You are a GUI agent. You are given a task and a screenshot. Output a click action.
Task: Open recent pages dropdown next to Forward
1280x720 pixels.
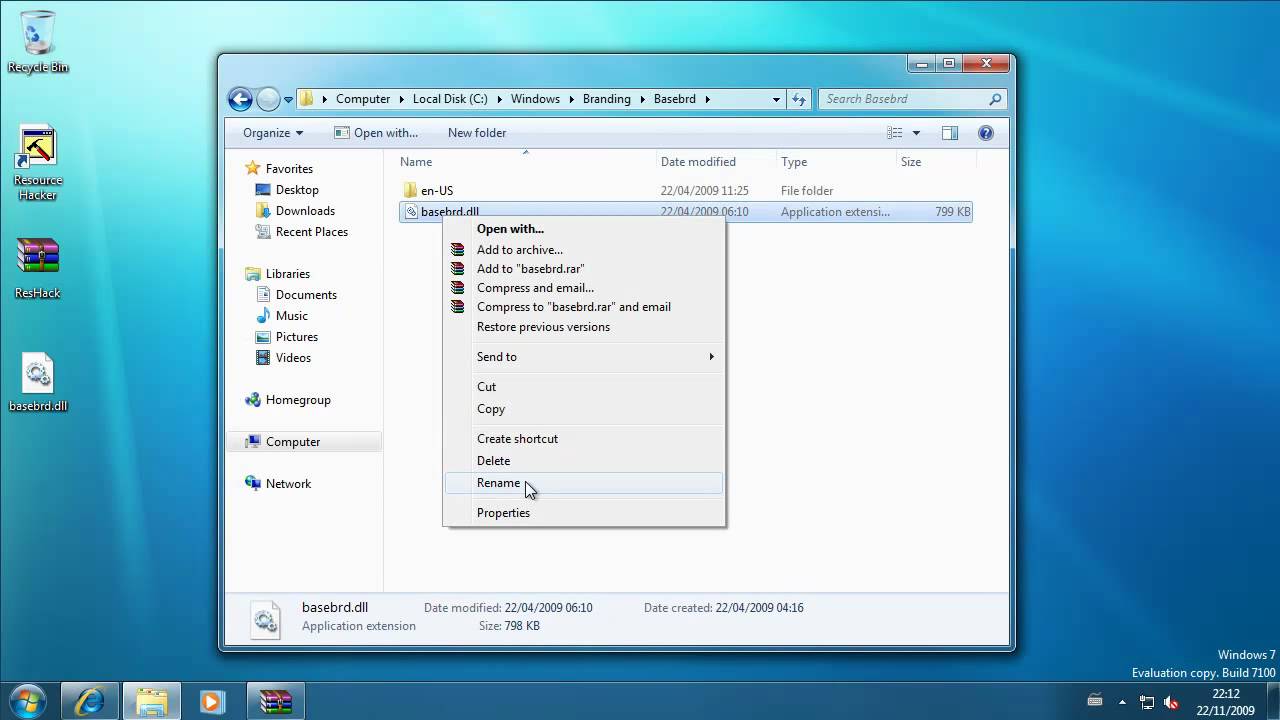click(x=288, y=99)
